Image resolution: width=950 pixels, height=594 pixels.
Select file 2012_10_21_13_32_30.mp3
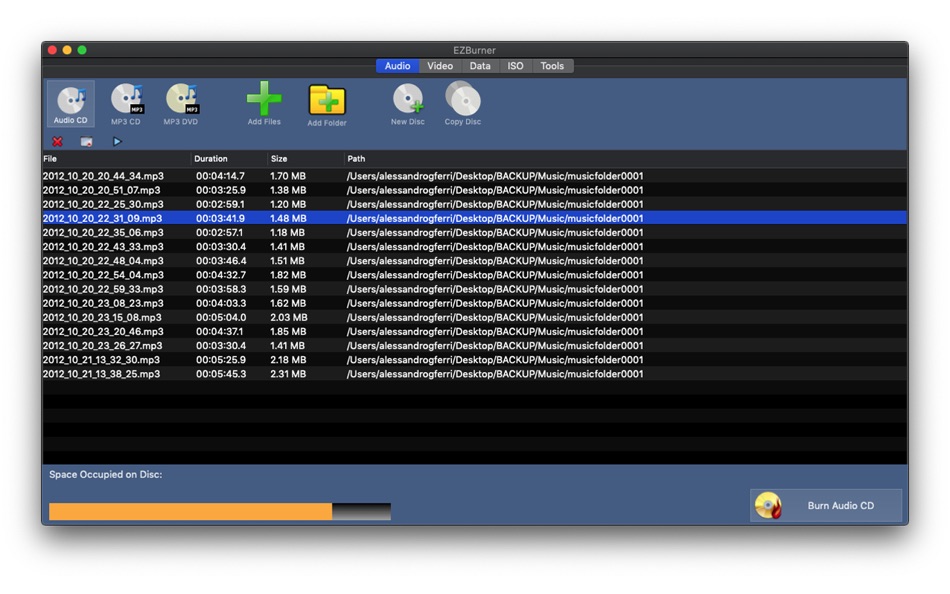click(x=101, y=360)
